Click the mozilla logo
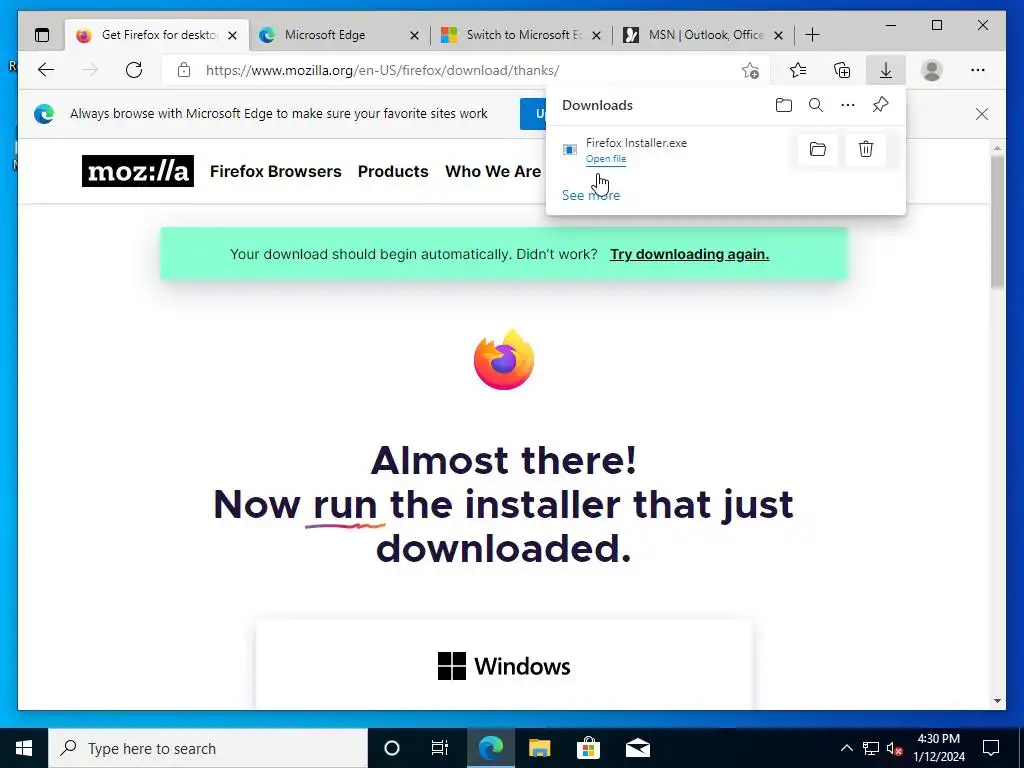 tap(138, 171)
